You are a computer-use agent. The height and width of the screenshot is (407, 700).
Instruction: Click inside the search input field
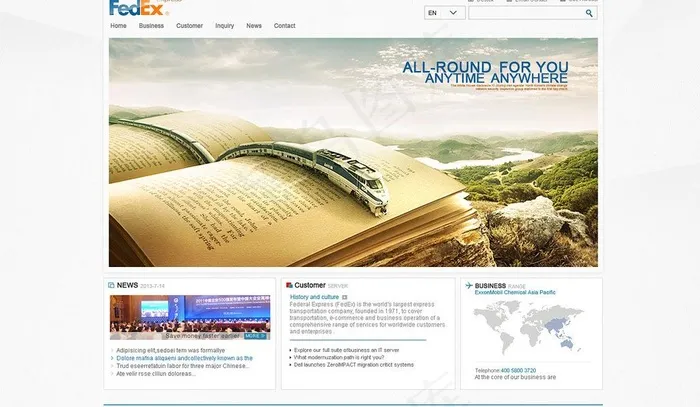pyautogui.click(x=525, y=13)
